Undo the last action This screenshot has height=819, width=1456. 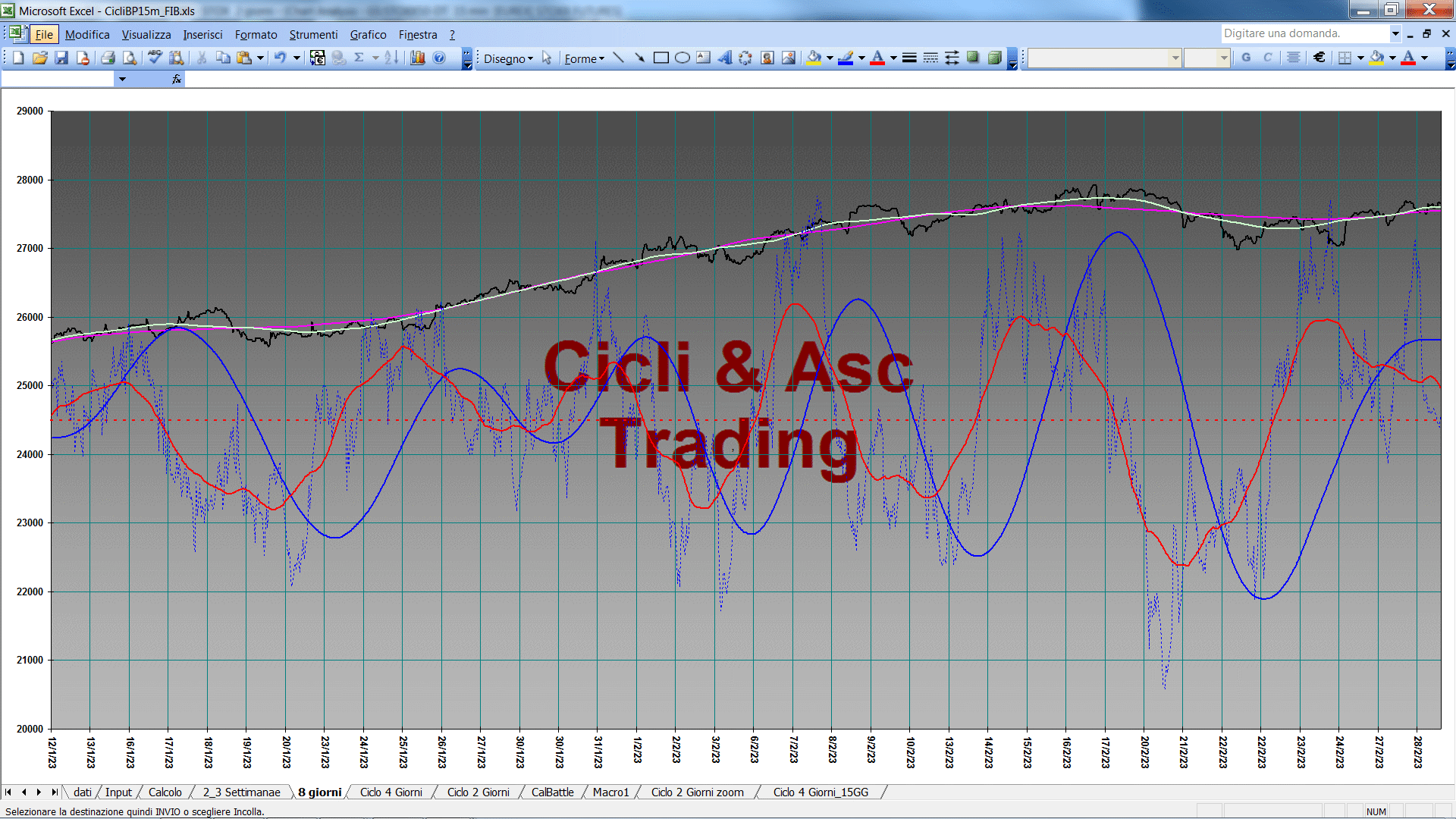click(x=281, y=58)
